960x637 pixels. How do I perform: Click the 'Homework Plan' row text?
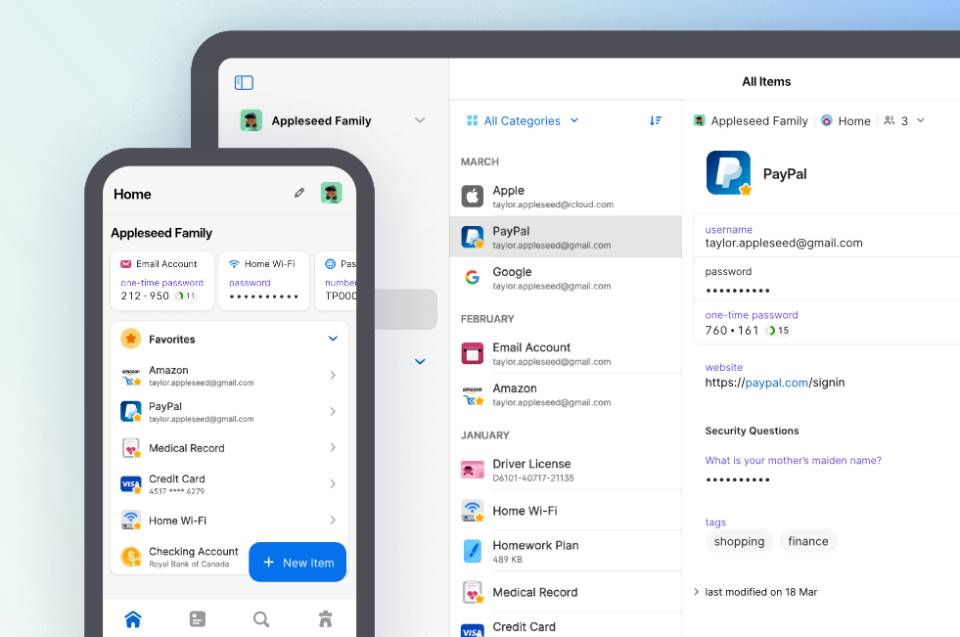coord(535,545)
